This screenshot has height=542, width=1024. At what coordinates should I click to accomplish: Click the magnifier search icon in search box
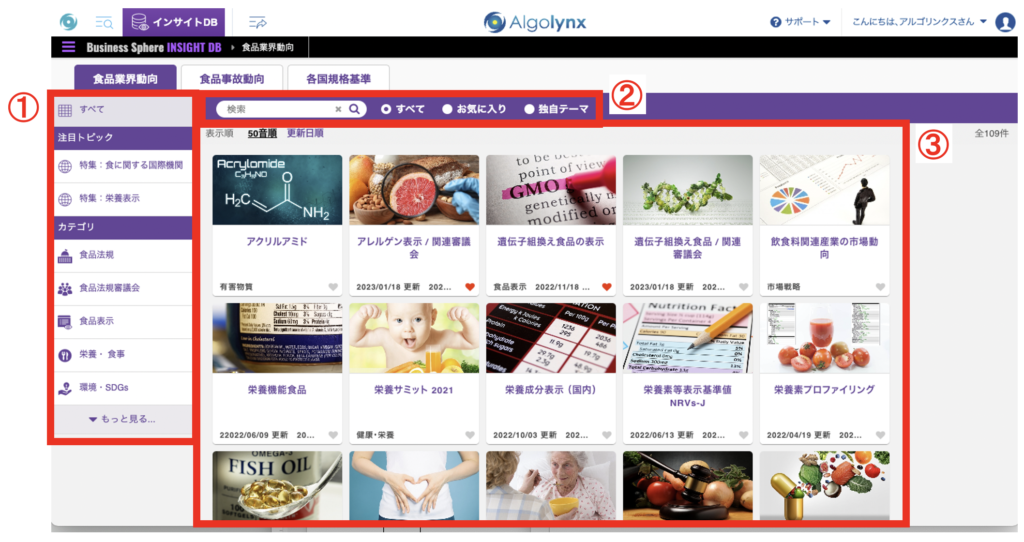tap(354, 109)
